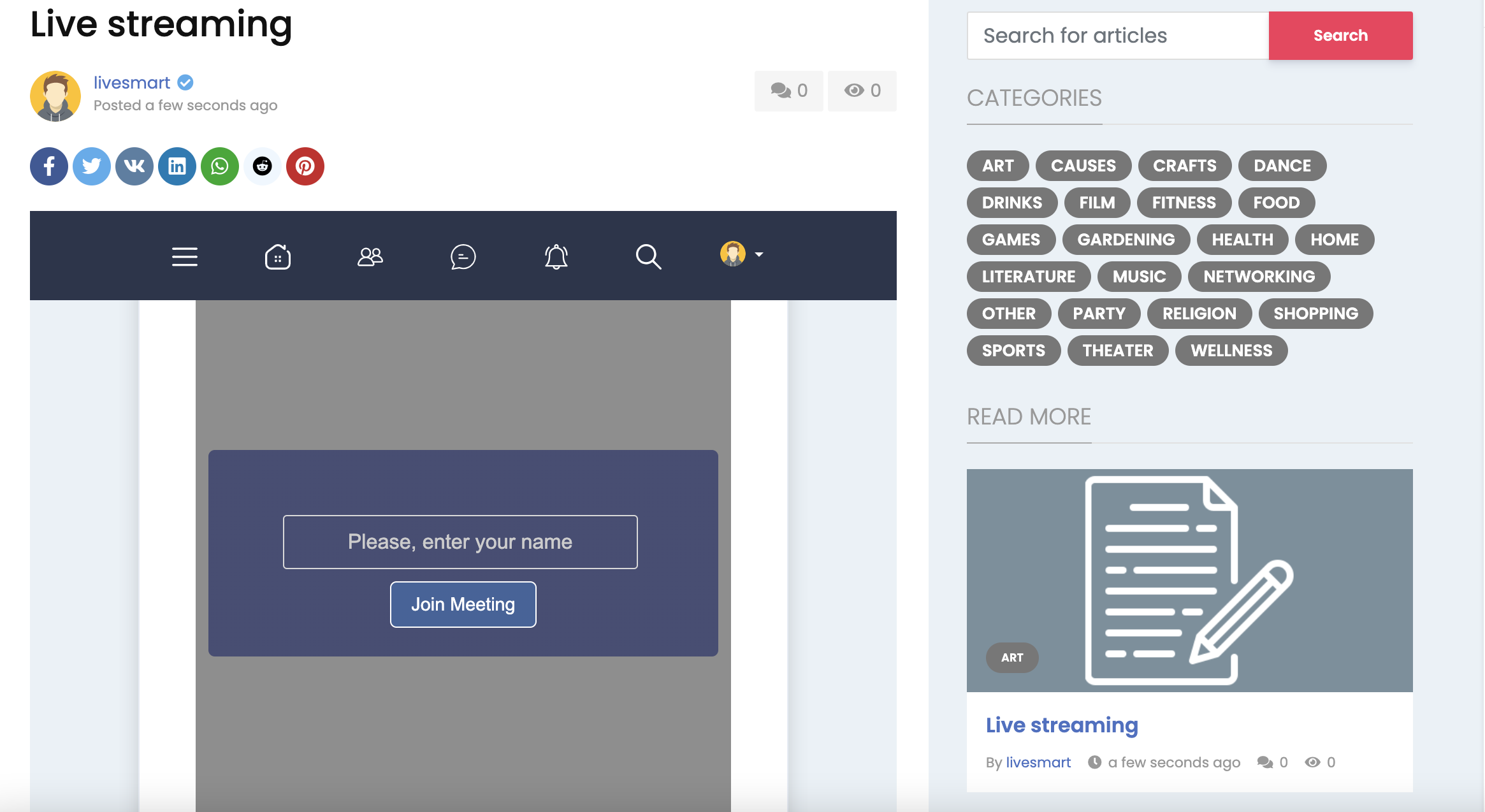The width and height of the screenshot is (1485, 812).
Task: Expand the hamburger menu in the navbar
Action: point(185,257)
